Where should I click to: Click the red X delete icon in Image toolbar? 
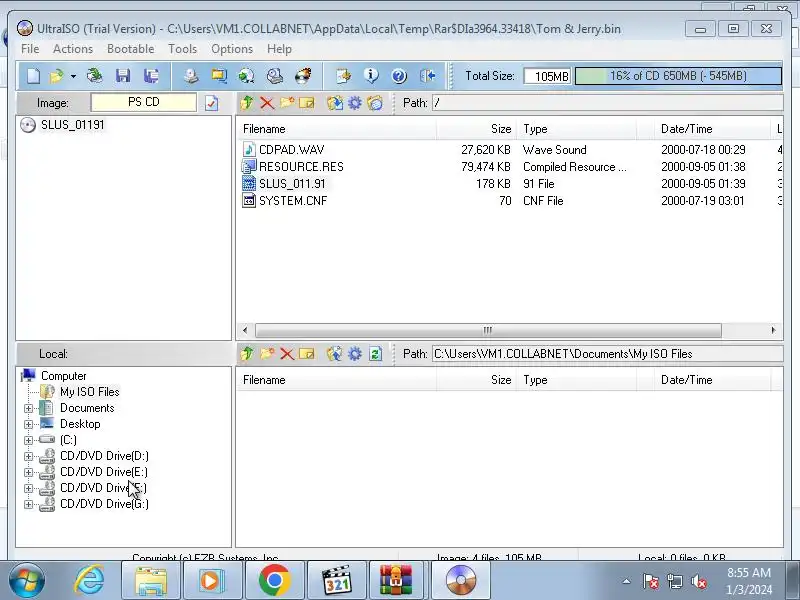pos(267,103)
